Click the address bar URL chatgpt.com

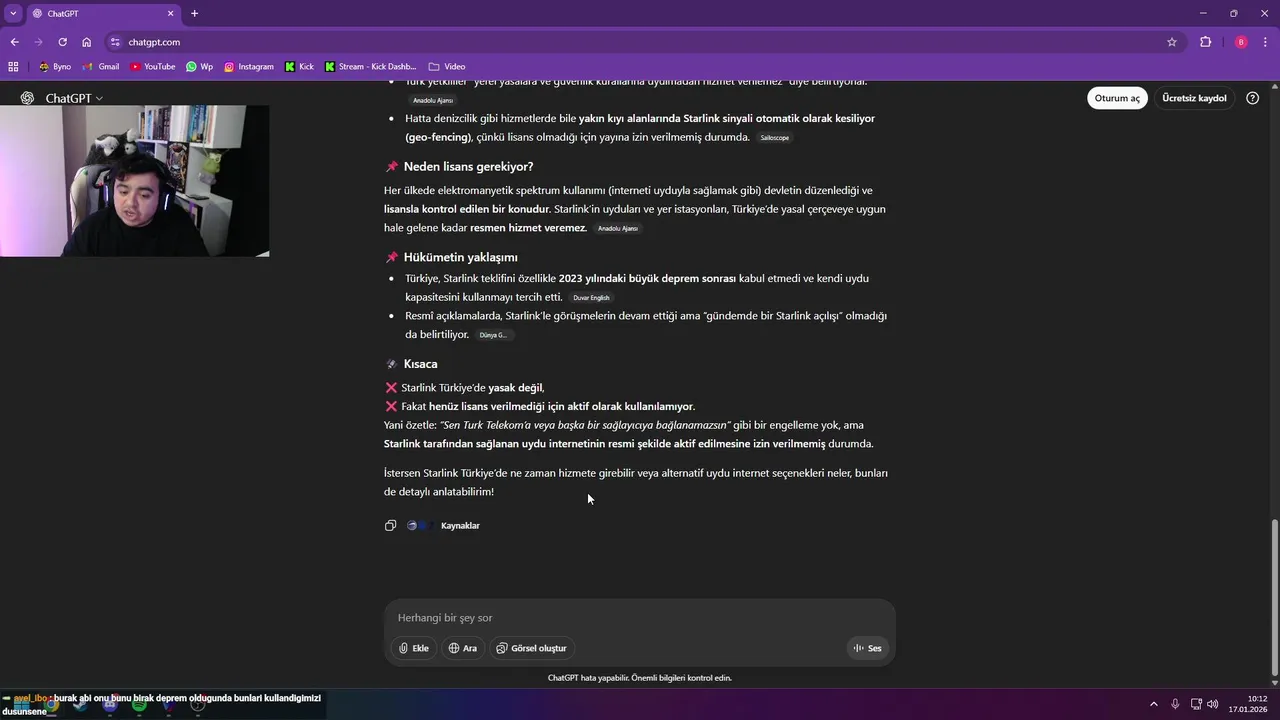(x=154, y=42)
